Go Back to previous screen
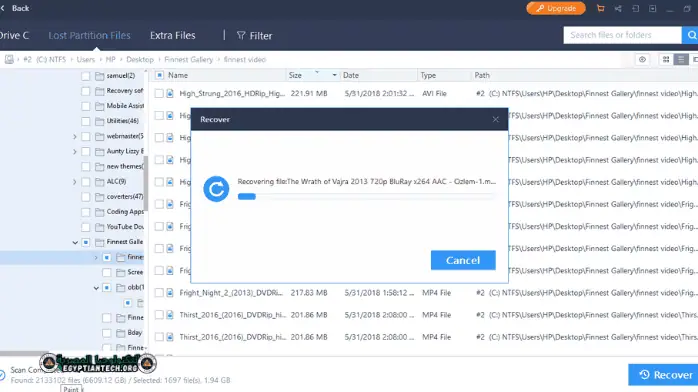Image resolution: width=698 pixels, height=392 pixels. (15, 8)
